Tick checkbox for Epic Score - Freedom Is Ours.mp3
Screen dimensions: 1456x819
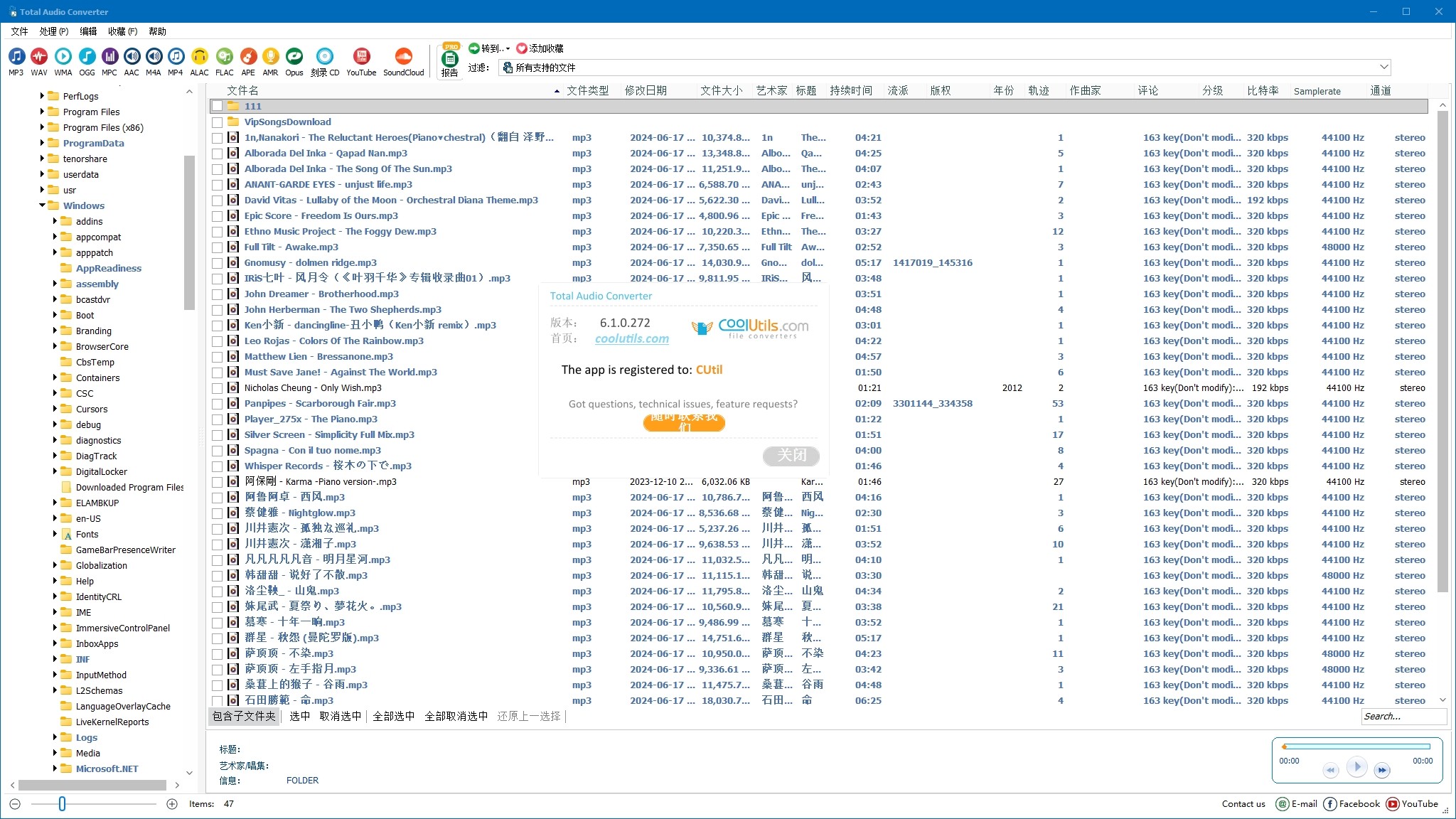click(x=217, y=216)
